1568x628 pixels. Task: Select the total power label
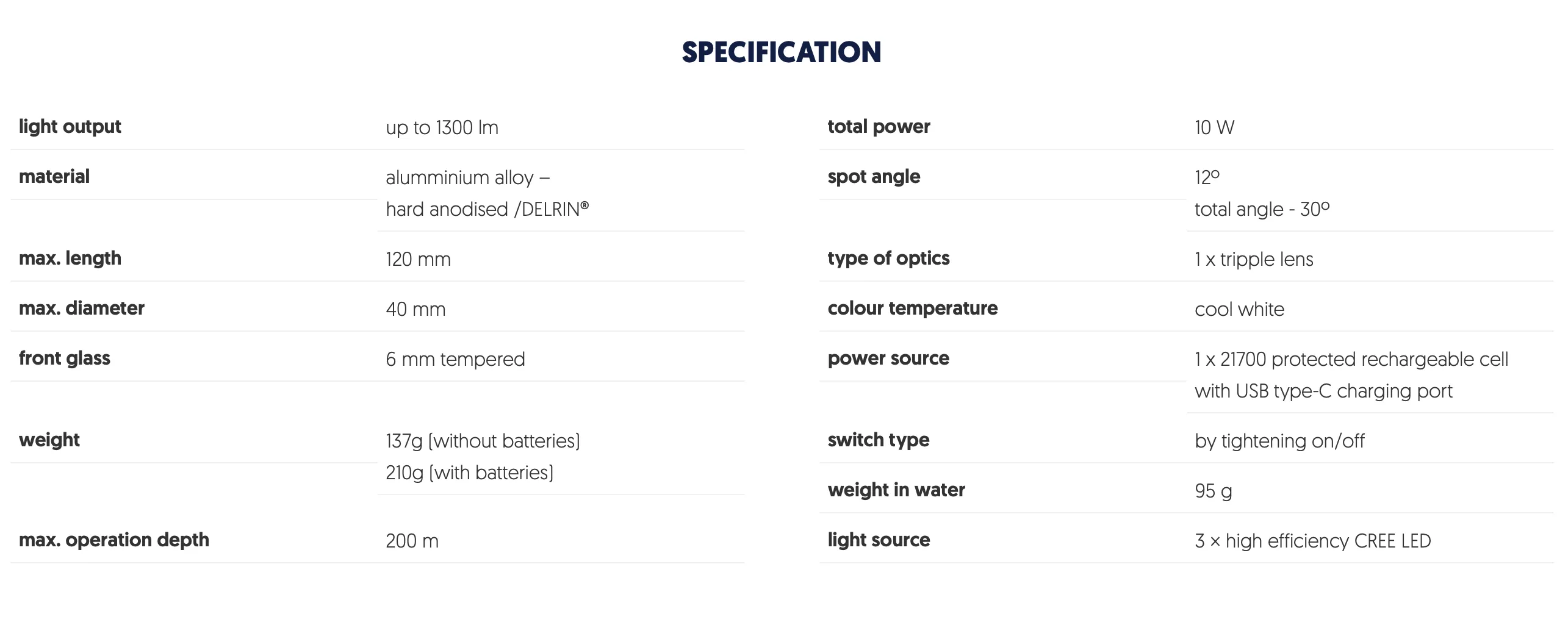879,127
